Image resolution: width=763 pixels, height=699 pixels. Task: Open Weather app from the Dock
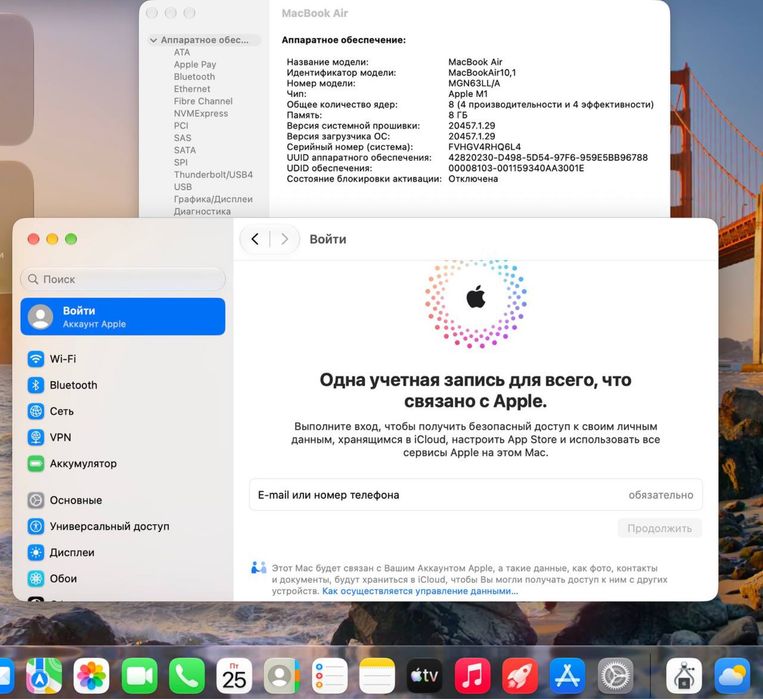tap(732, 676)
